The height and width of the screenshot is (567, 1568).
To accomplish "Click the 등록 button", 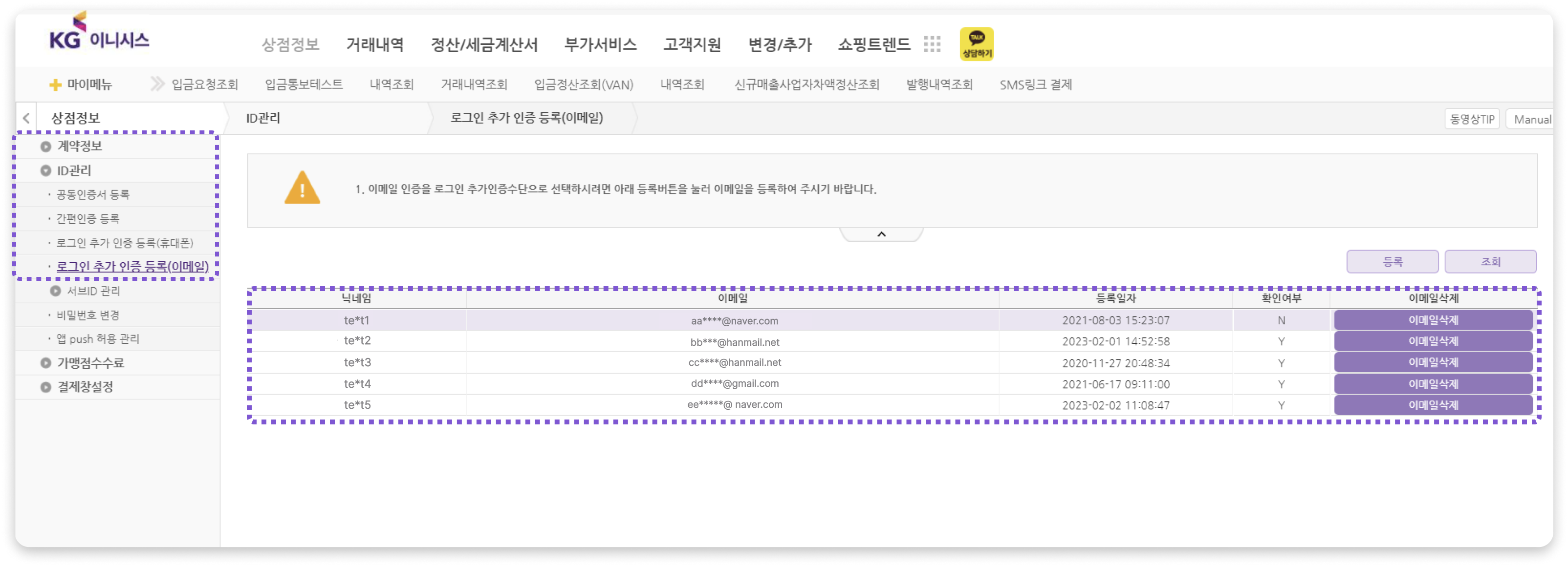I will 1392,262.
